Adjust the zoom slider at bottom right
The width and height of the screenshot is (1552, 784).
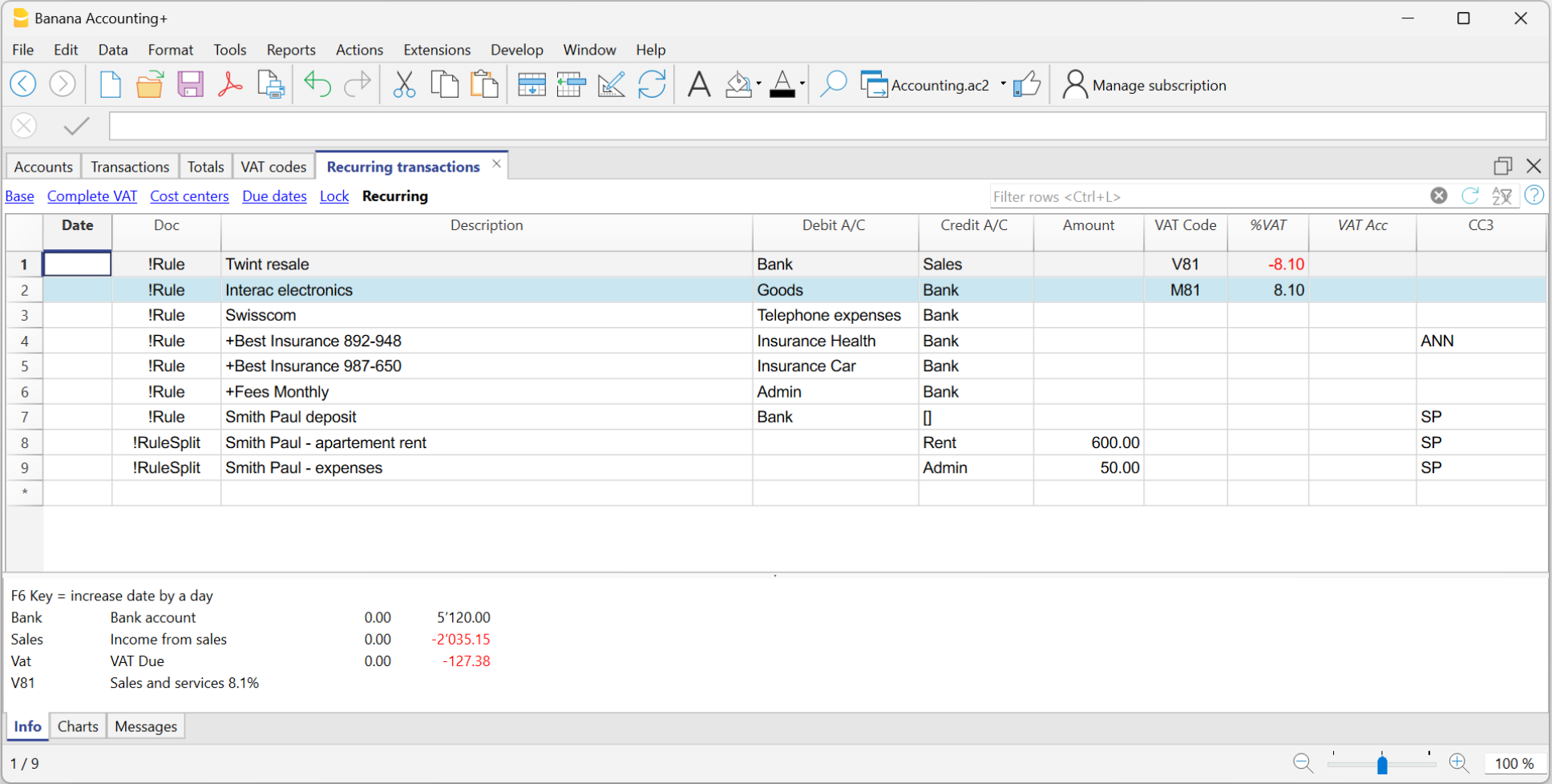[1382, 763]
